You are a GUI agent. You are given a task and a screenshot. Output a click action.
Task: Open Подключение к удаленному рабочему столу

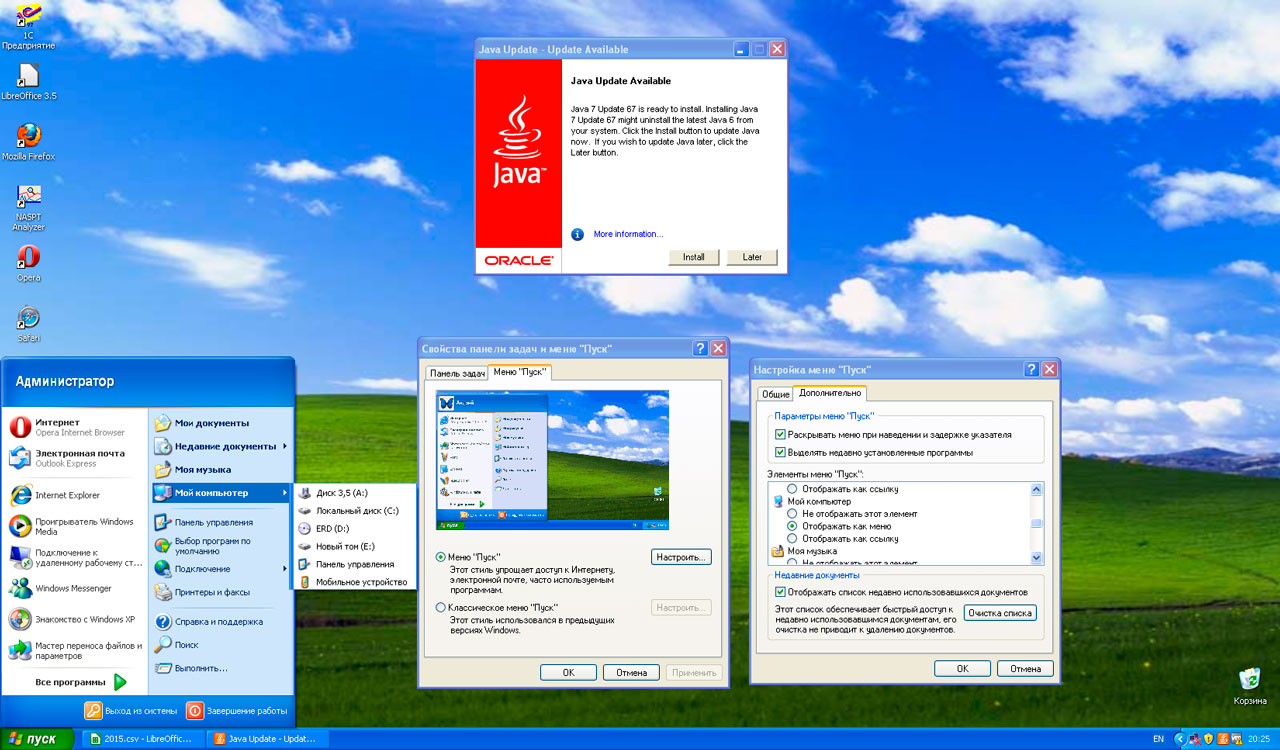click(73, 557)
